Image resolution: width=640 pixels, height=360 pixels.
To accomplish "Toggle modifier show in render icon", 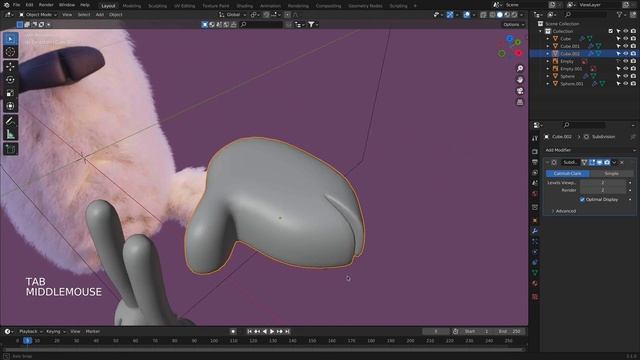I will pyautogui.click(x=607, y=162).
